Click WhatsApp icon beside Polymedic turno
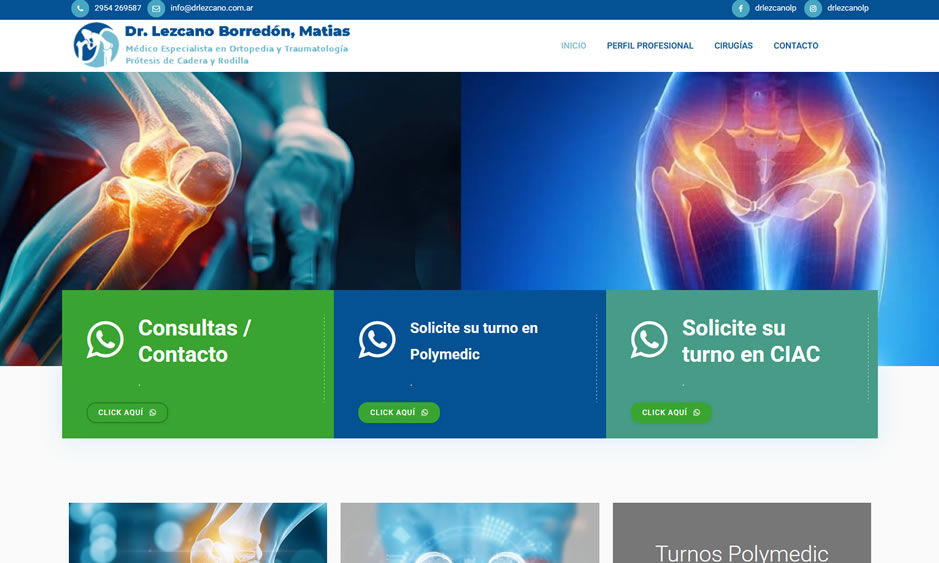 [377, 340]
